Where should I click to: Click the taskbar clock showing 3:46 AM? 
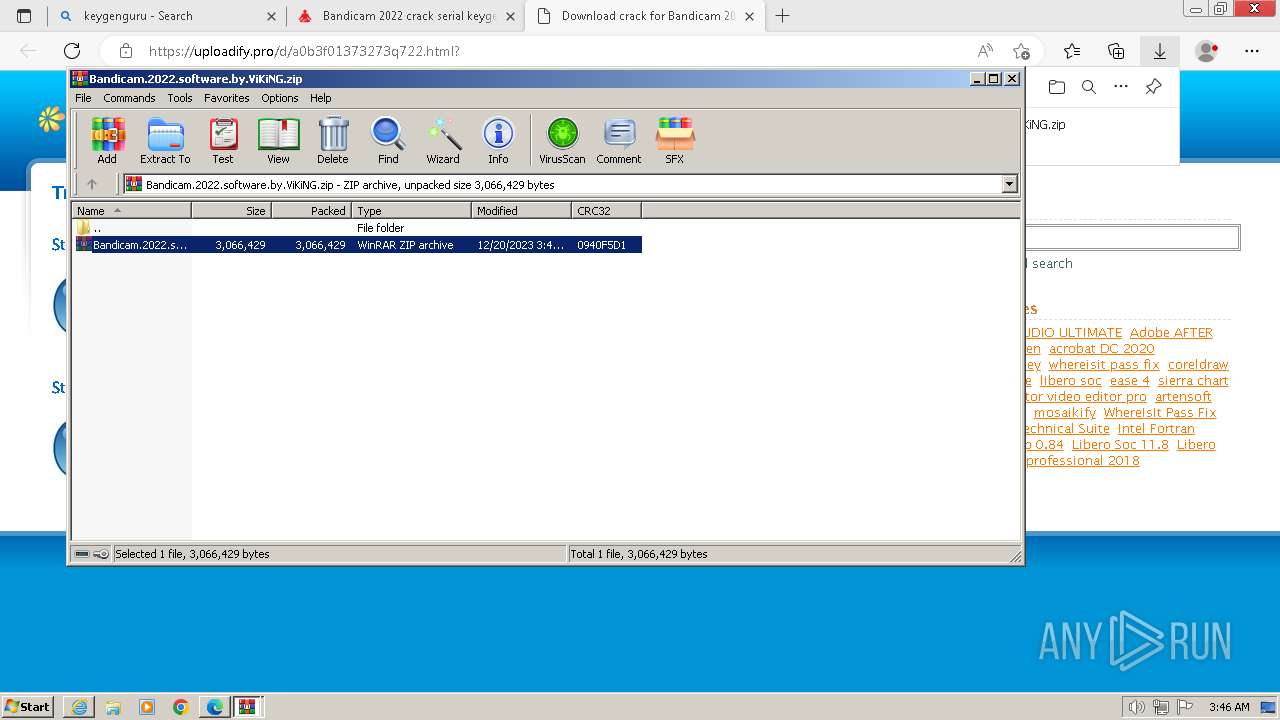tap(1229, 707)
